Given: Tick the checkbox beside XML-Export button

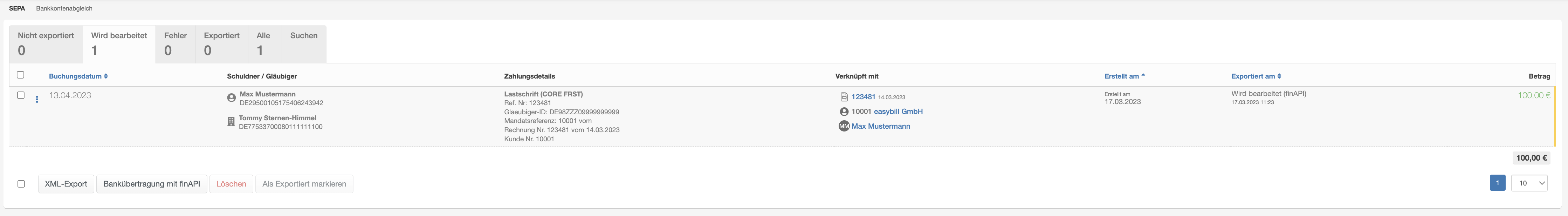Looking at the screenshot, I should click(x=21, y=184).
